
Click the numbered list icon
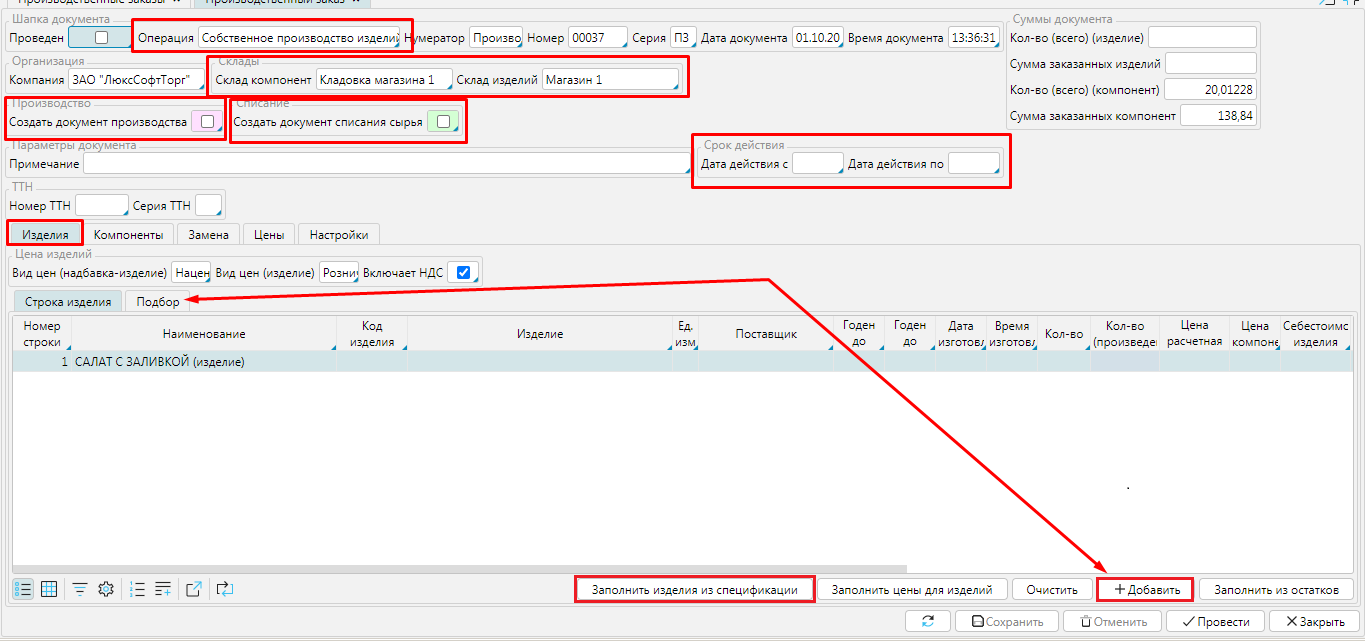(139, 589)
